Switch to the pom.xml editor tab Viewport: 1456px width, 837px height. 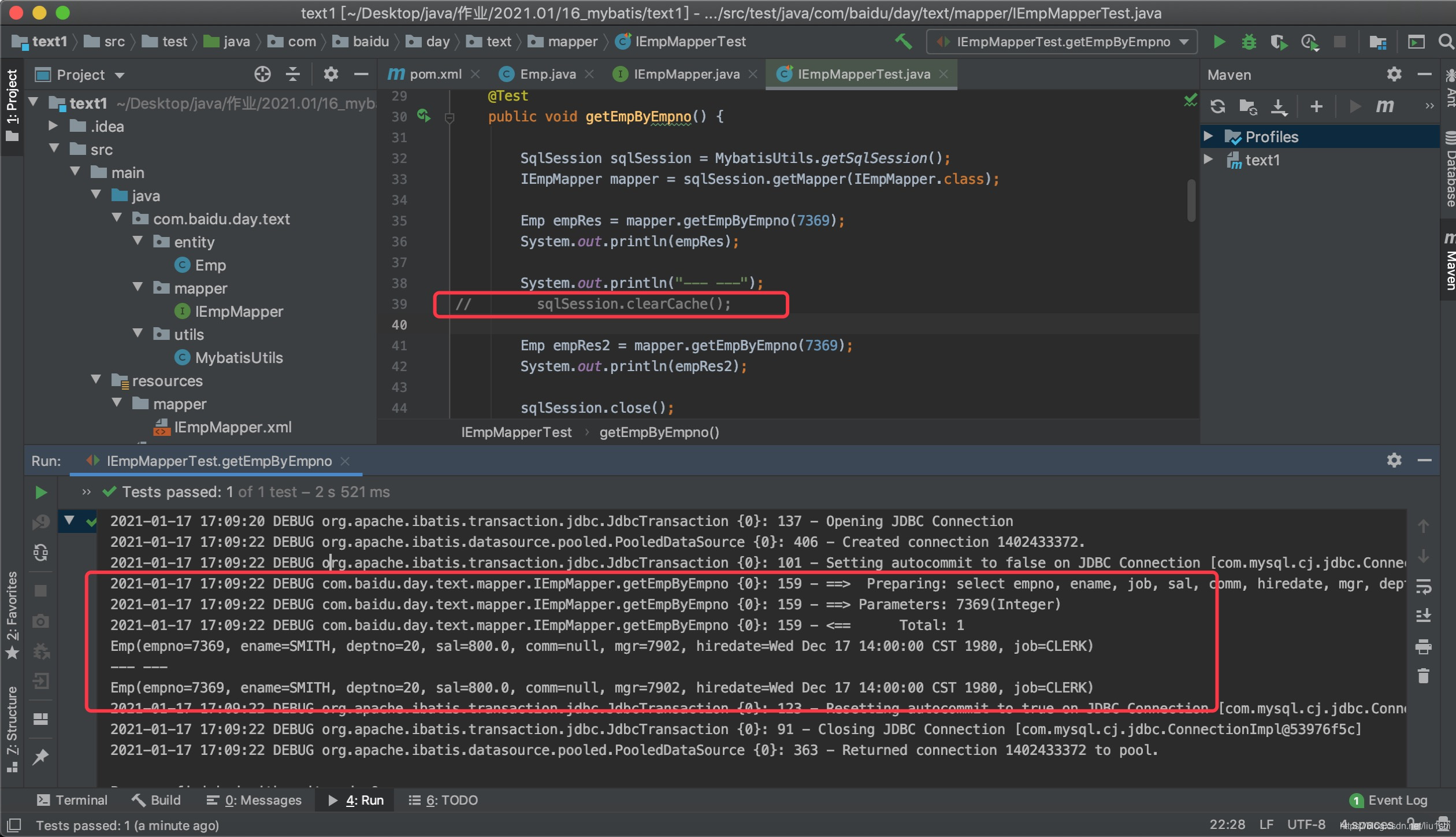434,74
